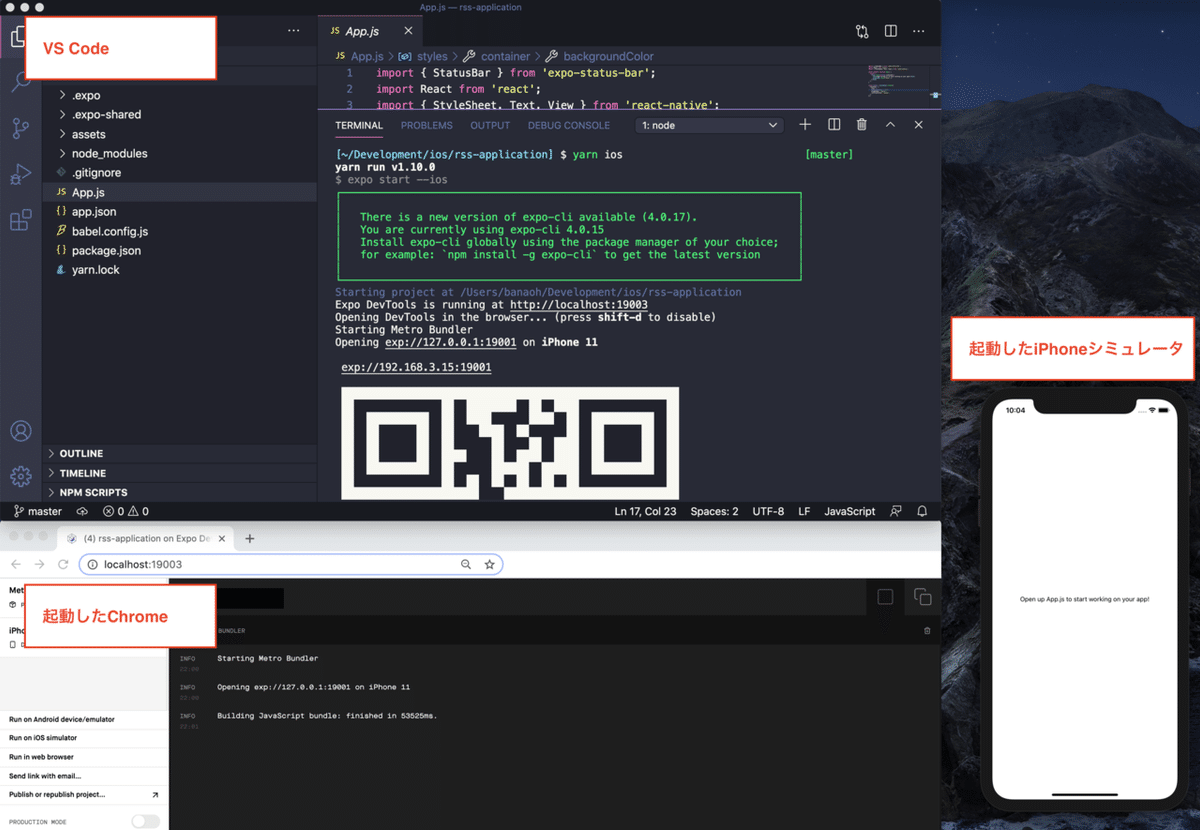The image size is (1200, 830).
Task: Maximize the terminal panel size
Action: tap(890, 125)
